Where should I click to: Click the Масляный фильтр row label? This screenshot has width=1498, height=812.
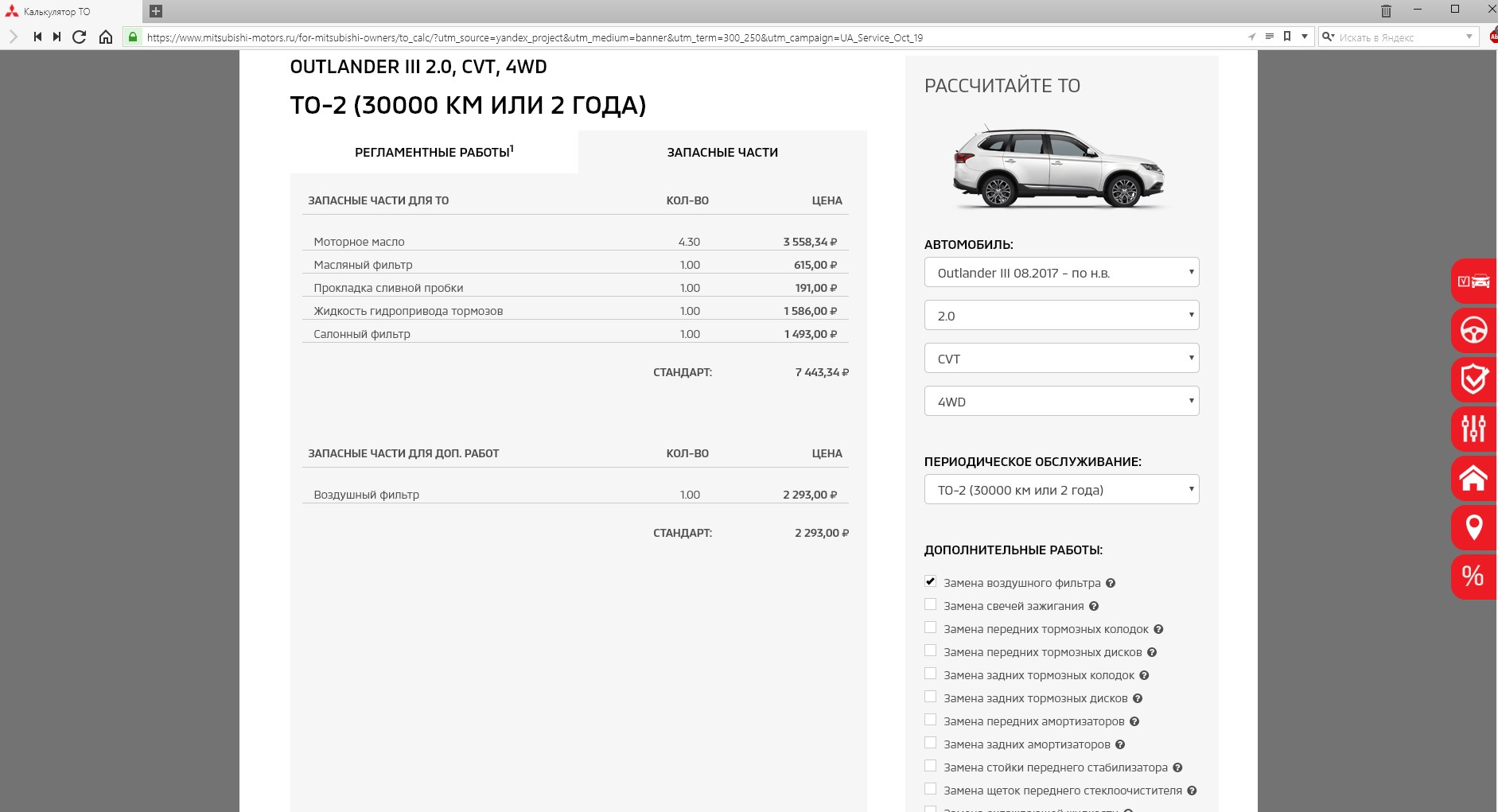coord(363,265)
